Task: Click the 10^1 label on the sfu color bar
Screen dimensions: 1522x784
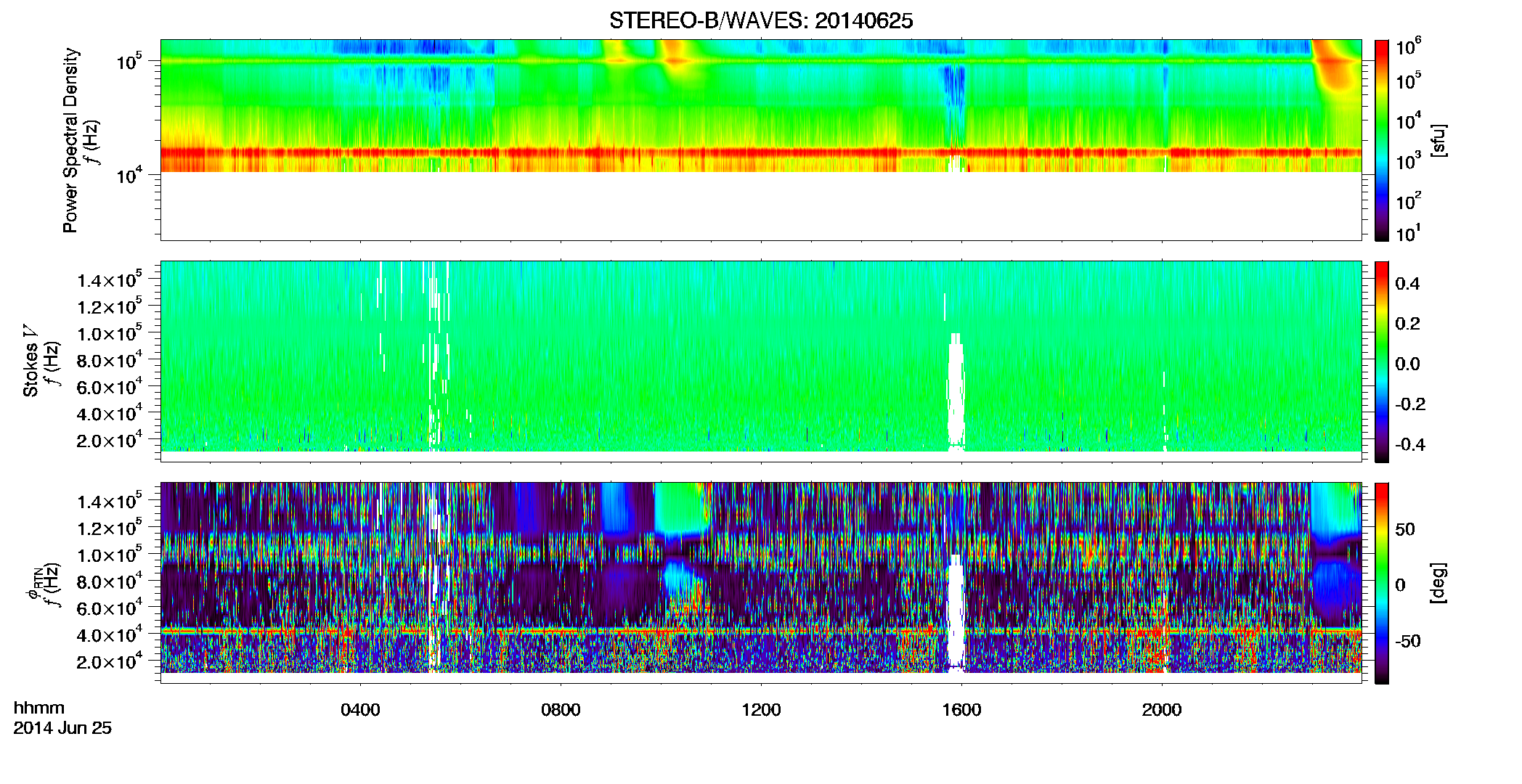Action: coord(1409,233)
